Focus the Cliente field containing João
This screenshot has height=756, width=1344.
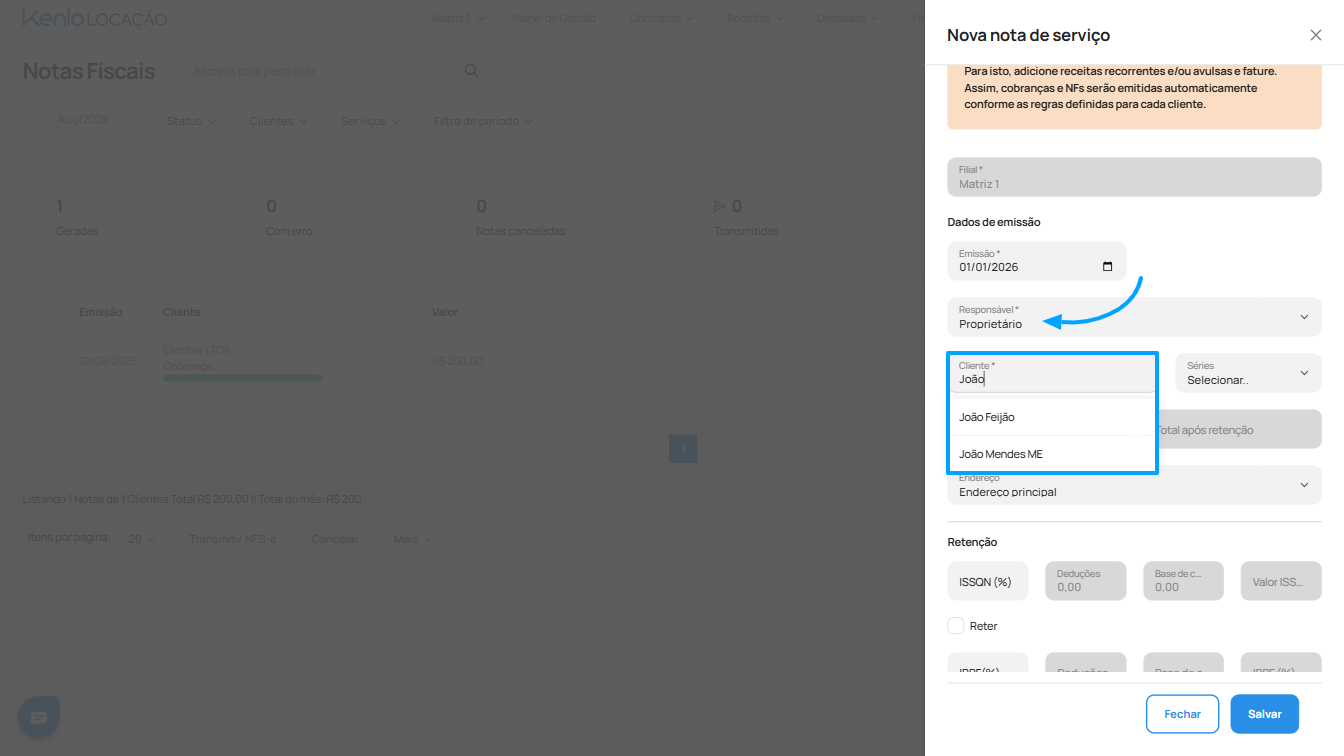(1052, 373)
